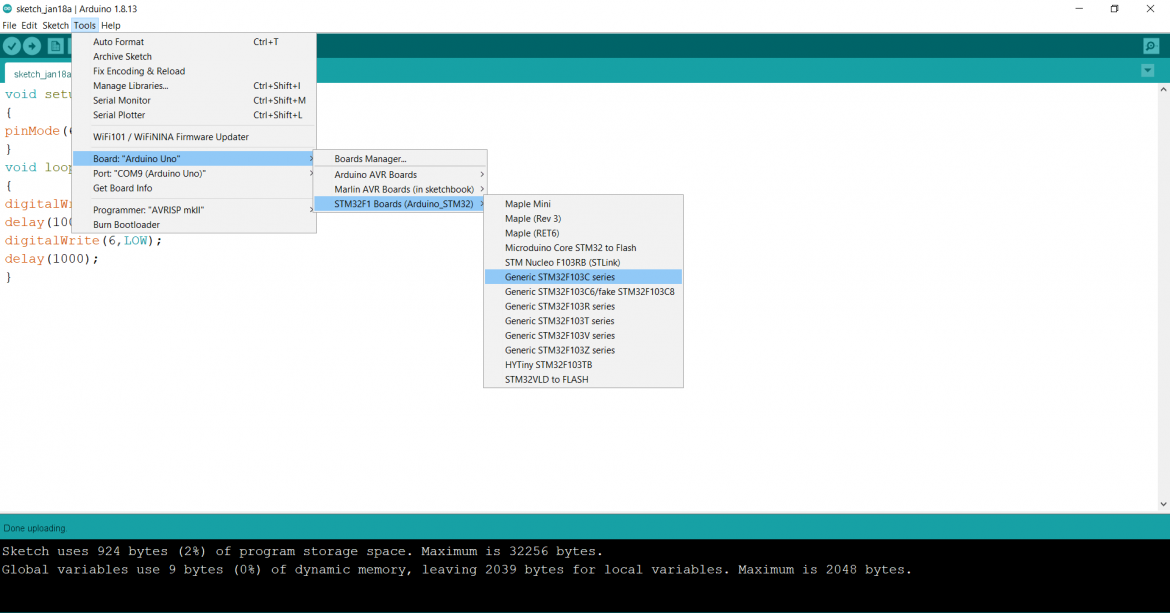
Task: Open Manage Libraries... from Tools menu
Action: pos(131,86)
